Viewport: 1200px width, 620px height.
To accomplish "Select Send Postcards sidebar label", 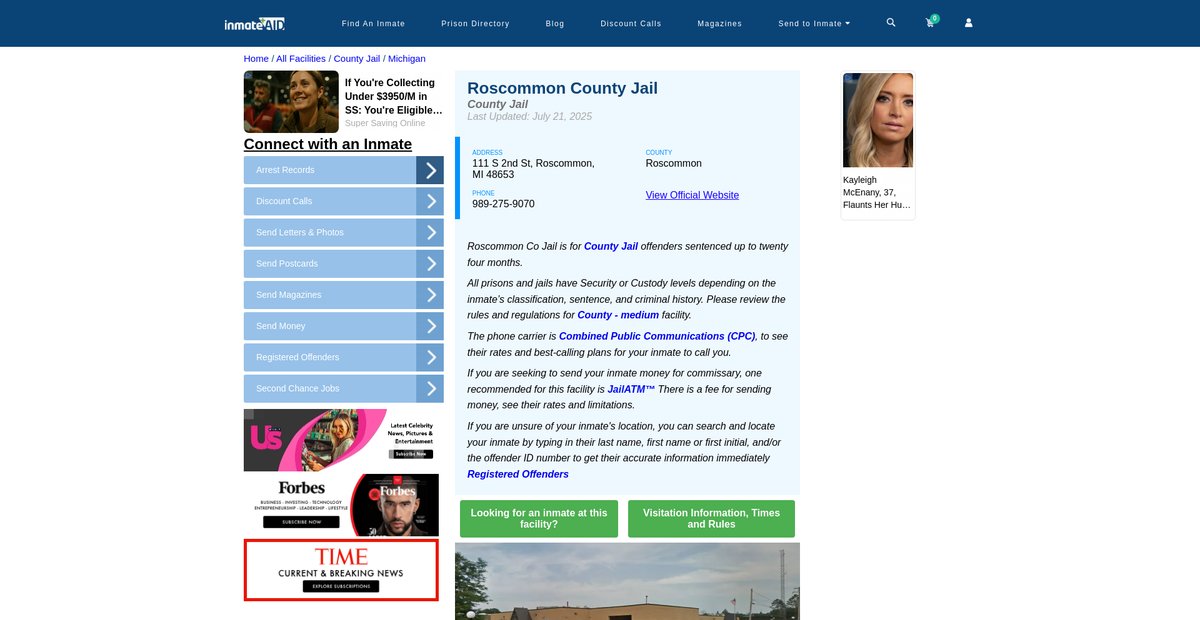I will pos(287,264).
